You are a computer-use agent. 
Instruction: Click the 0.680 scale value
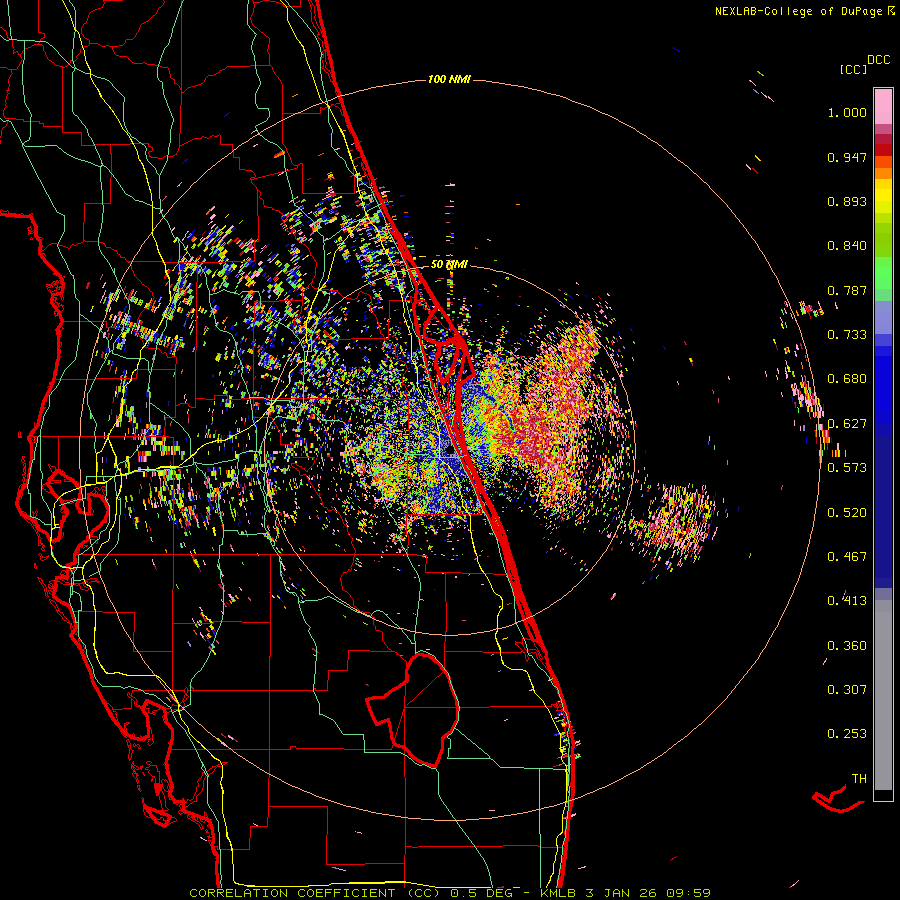click(x=847, y=379)
